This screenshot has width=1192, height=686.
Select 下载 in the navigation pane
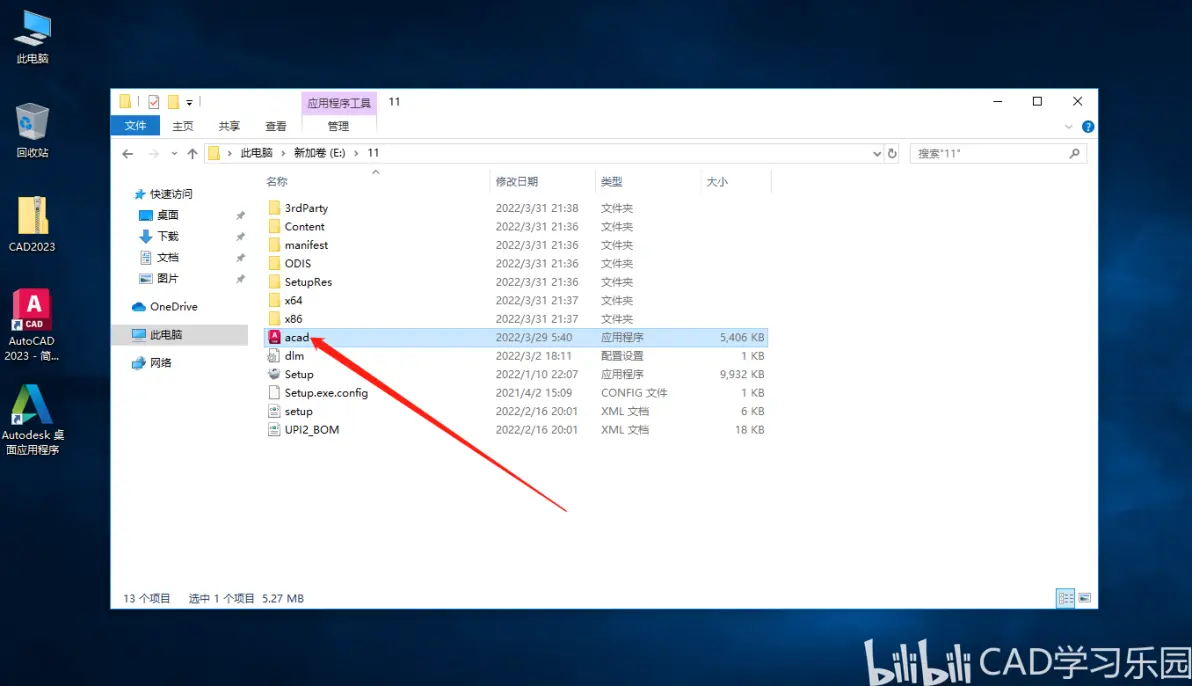pyautogui.click(x=167, y=237)
